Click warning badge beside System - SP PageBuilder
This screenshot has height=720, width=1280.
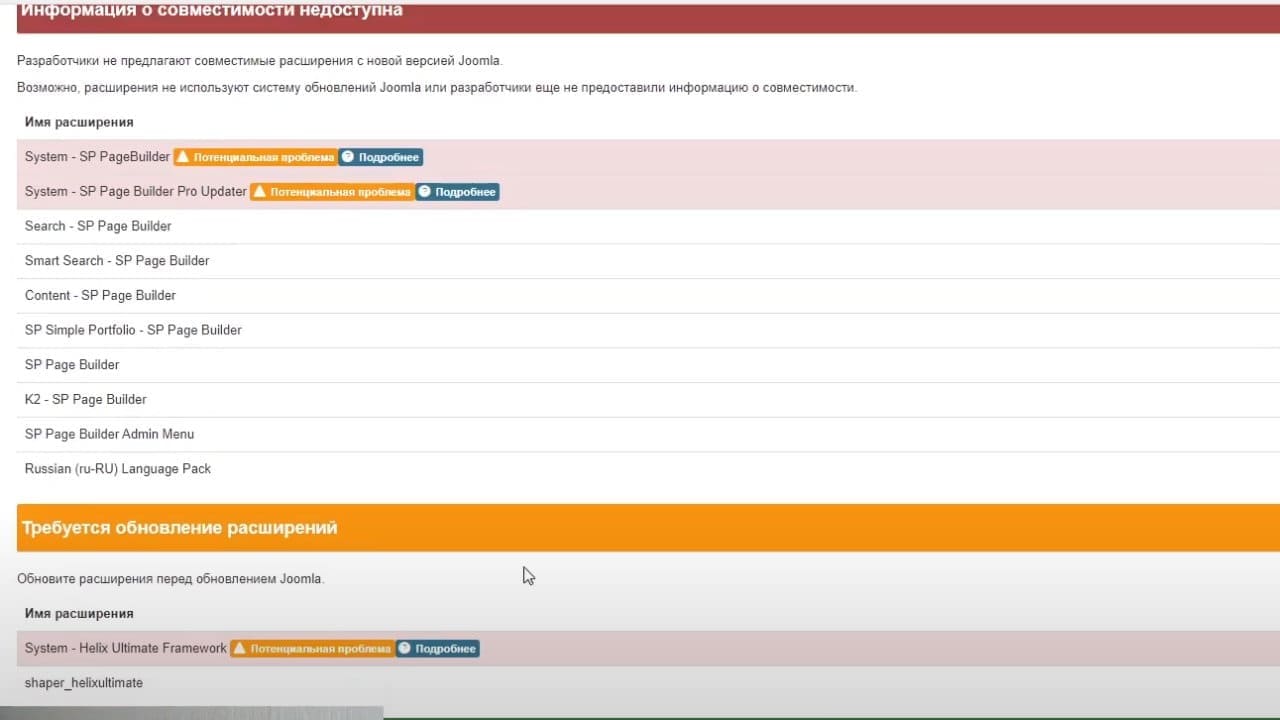click(x=255, y=157)
